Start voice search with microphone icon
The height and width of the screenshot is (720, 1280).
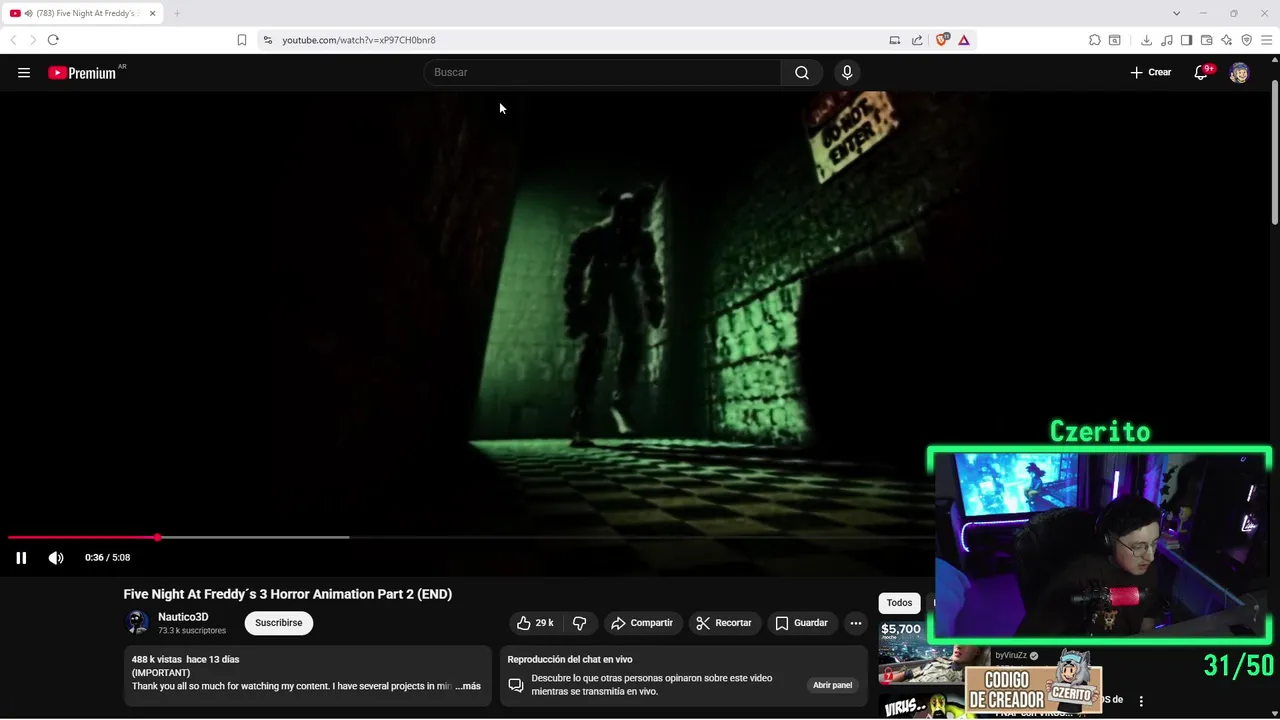[847, 72]
